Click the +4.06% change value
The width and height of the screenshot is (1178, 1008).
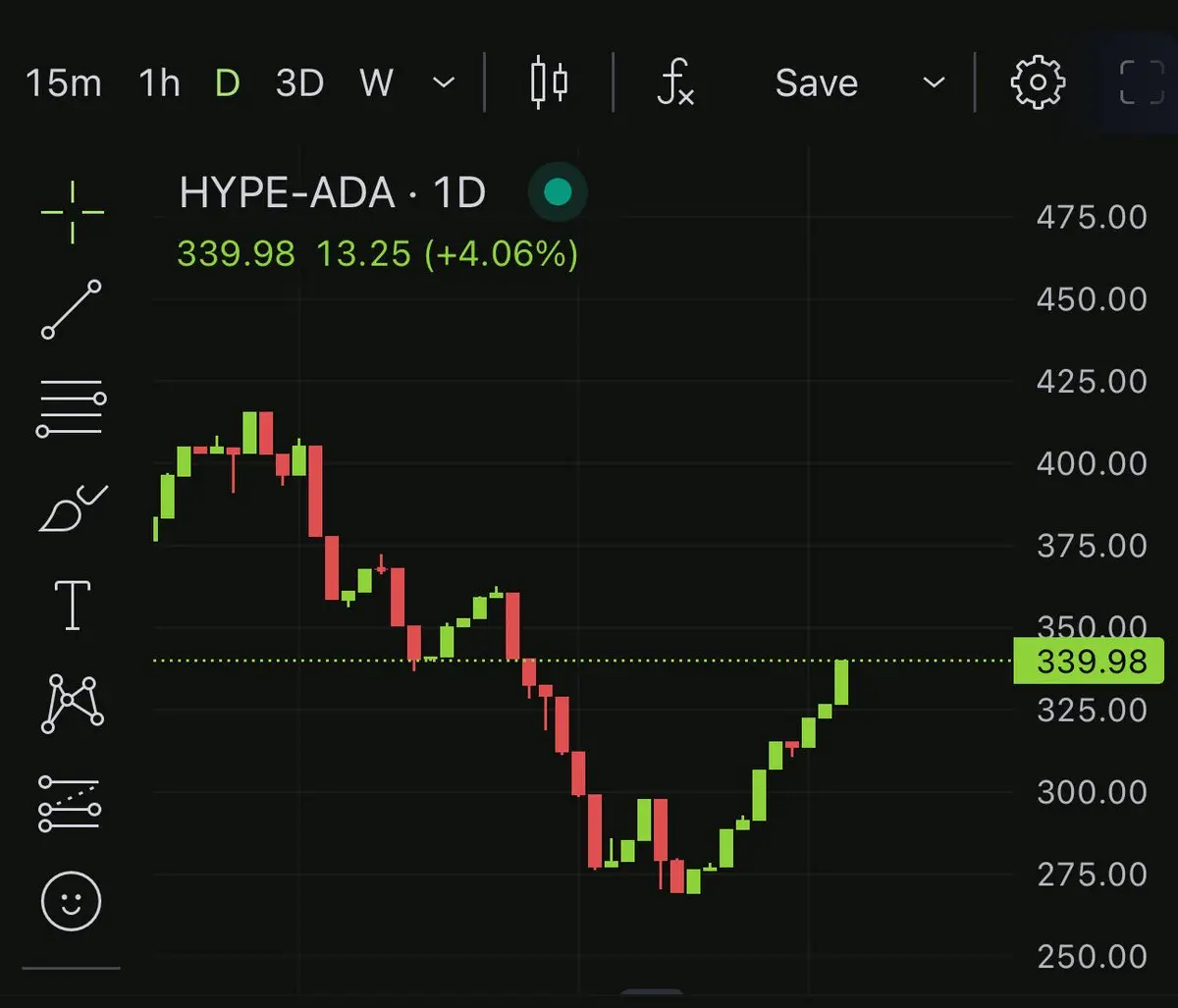click(501, 254)
